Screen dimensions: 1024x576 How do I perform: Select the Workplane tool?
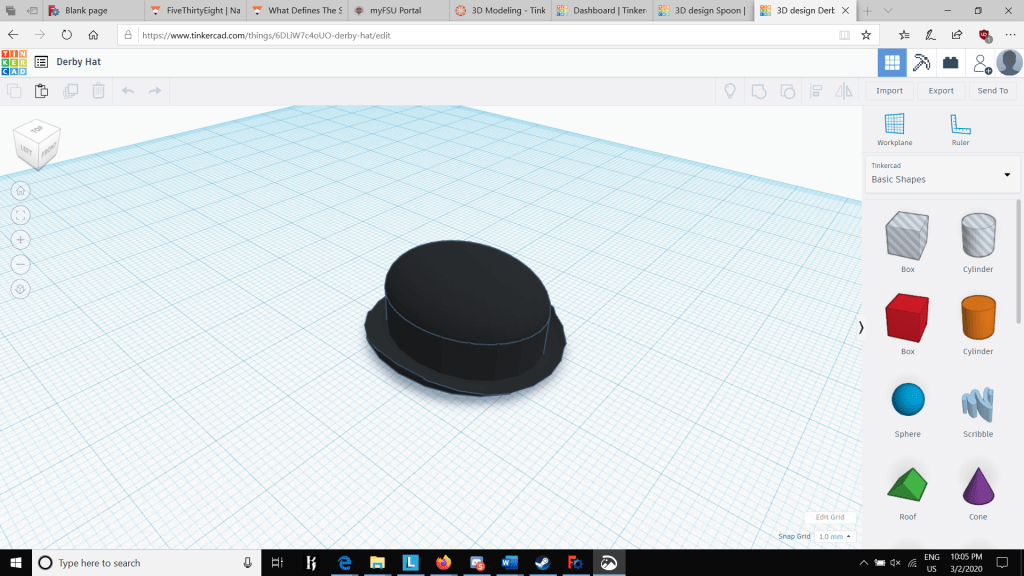pos(894,127)
